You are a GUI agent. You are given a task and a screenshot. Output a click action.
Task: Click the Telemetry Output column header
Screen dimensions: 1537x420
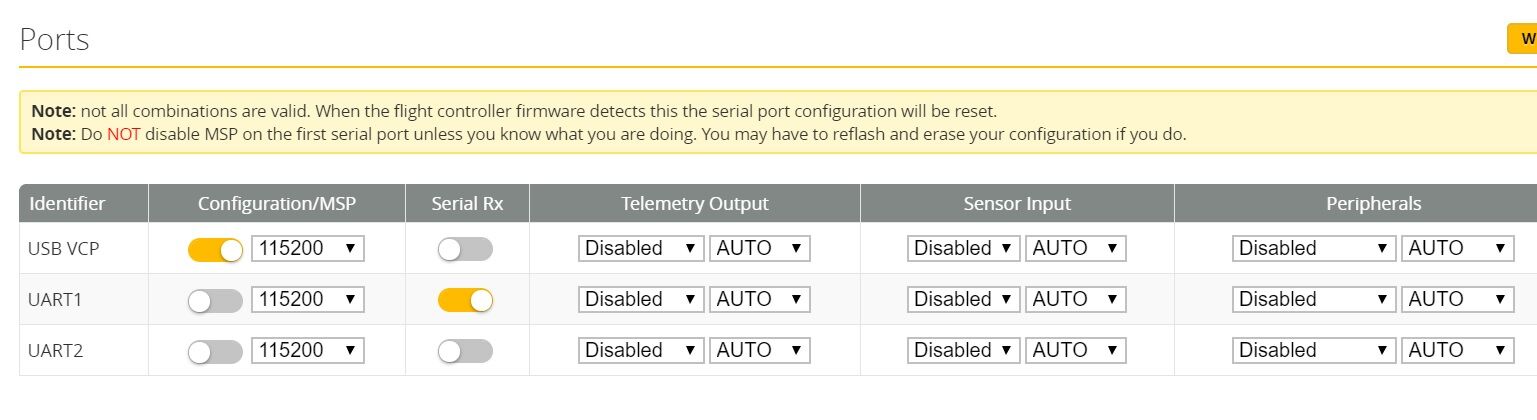pos(694,204)
